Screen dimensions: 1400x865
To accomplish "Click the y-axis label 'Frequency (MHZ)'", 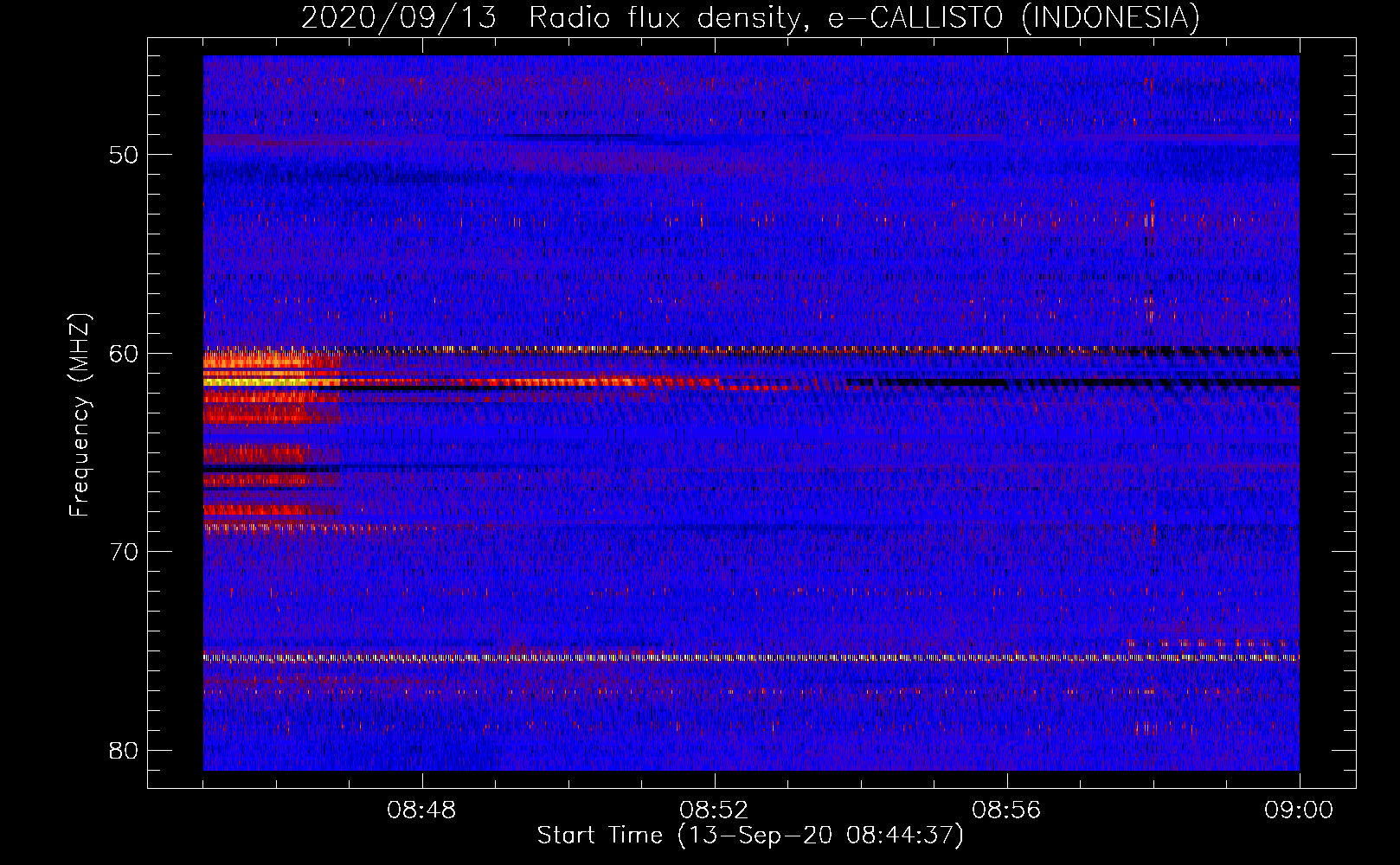I will 80,414.
